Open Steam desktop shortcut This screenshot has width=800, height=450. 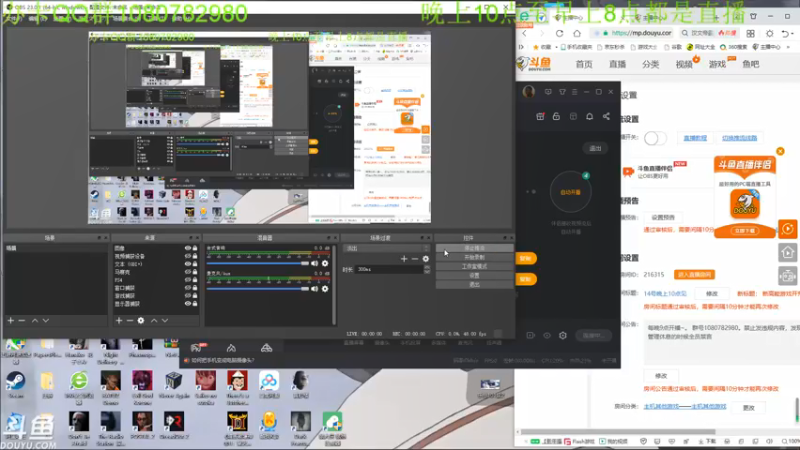point(15,386)
